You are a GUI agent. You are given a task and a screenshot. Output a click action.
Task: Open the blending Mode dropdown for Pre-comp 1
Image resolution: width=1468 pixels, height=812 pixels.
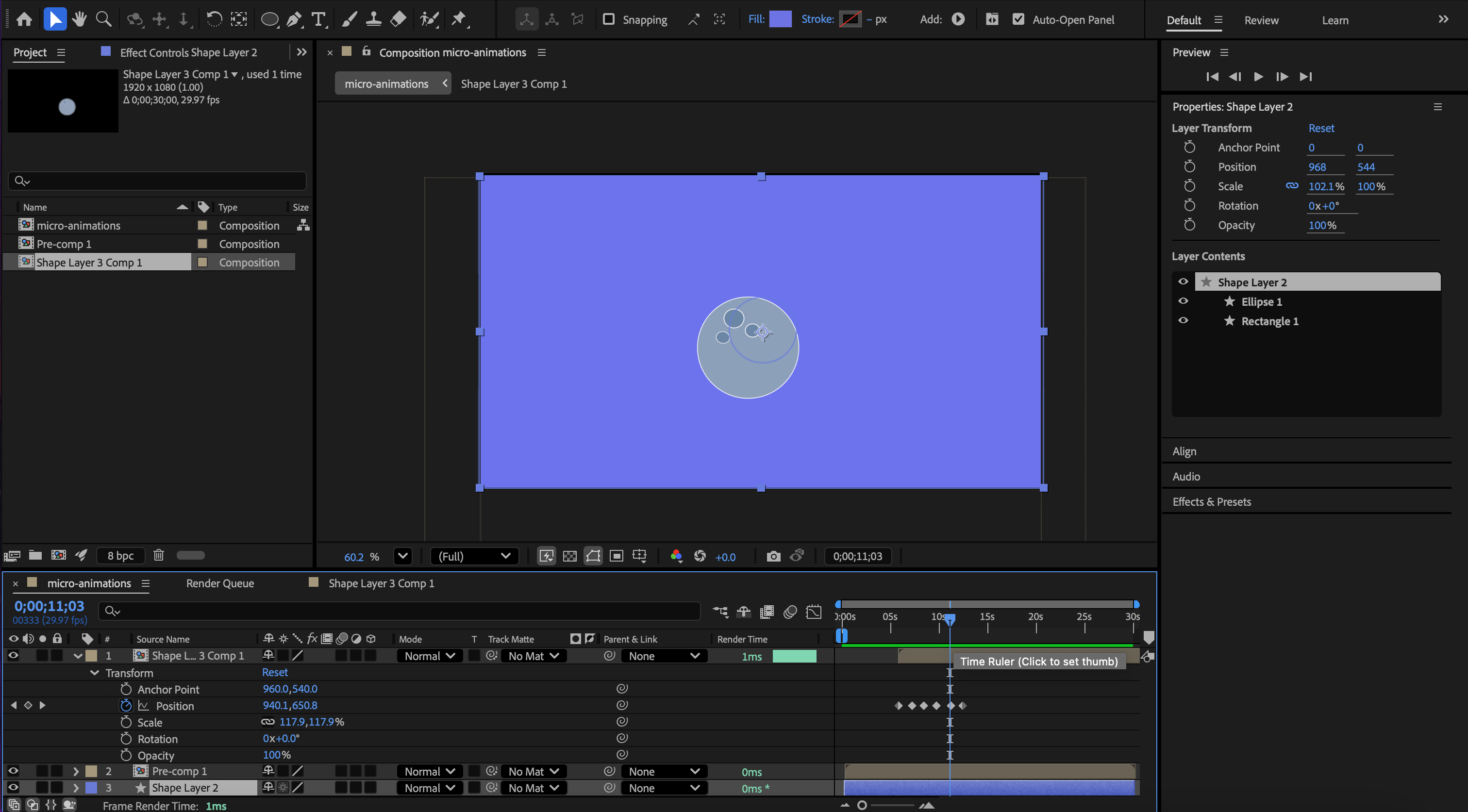coord(430,771)
